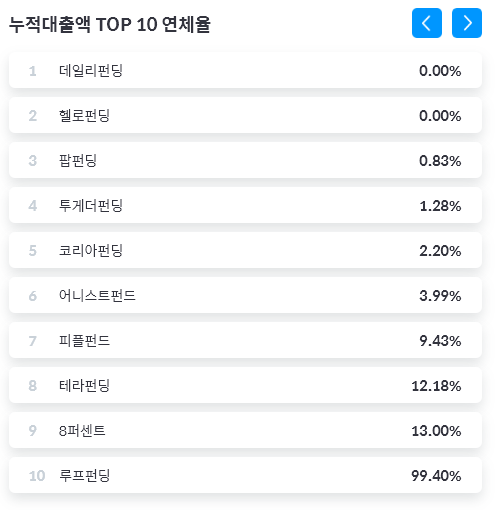
Task: Click the next arrow button
Action: pyautogui.click(x=467, y=23)
